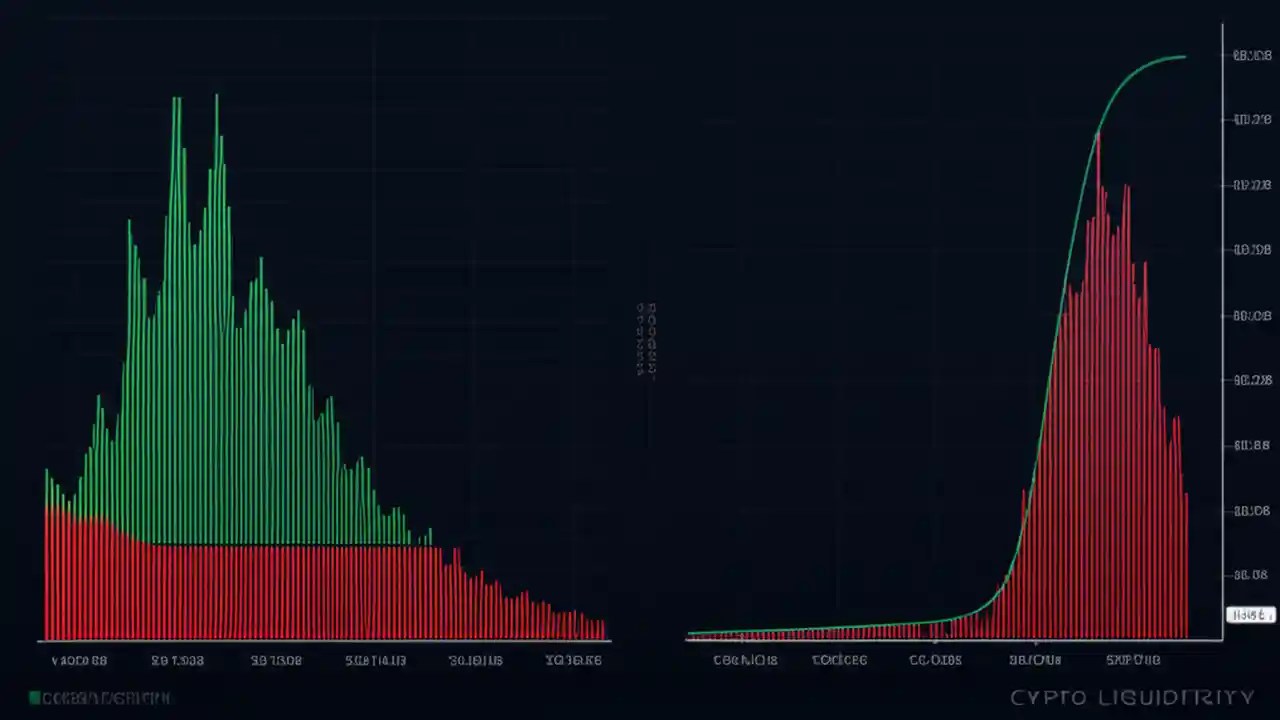Screen dimensions: 1280x720
Task: Switch to the right liquidity chart panel
Action: pyautogui.click(x=950, y=350)
